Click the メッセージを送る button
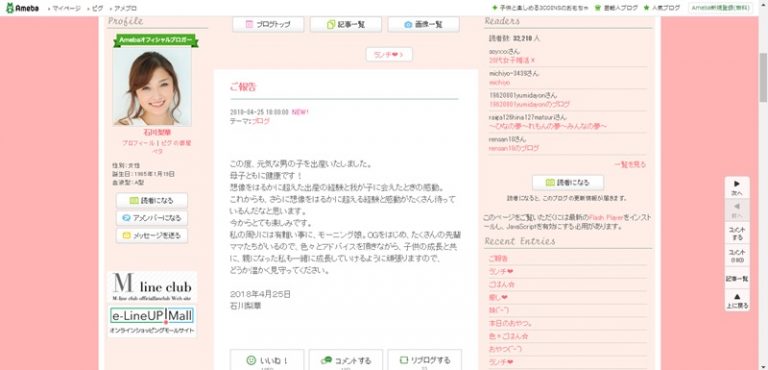Screen dimensions: 768x370 (x=152, y=236)
